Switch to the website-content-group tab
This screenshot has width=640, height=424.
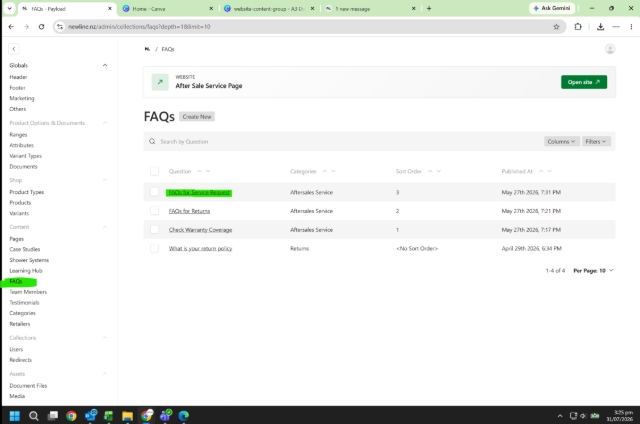coord(269,9)
